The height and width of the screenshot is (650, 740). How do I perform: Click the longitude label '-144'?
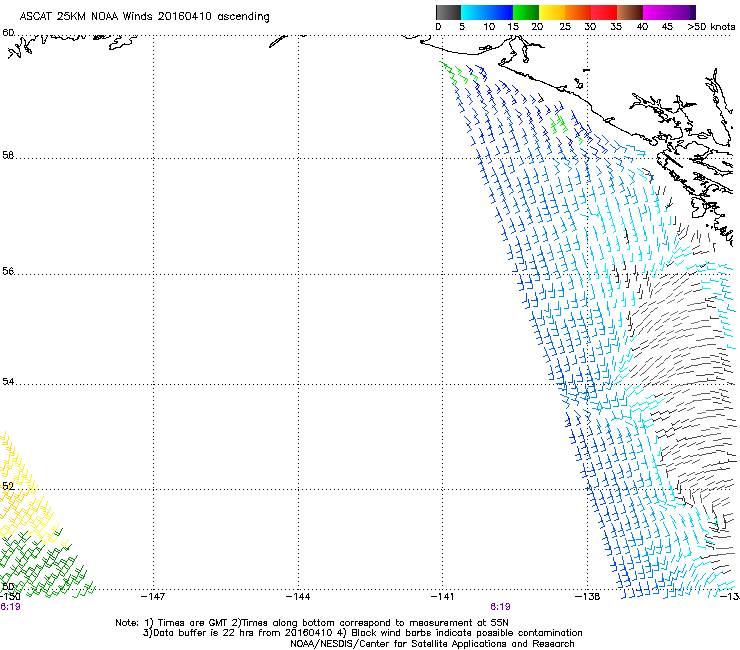coord(298,597)
